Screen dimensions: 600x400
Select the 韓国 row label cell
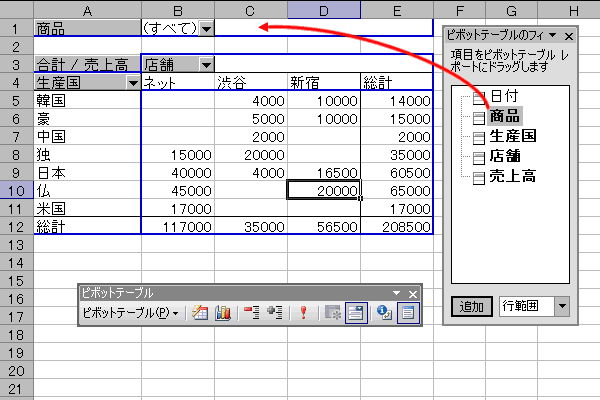pos(88,100)
